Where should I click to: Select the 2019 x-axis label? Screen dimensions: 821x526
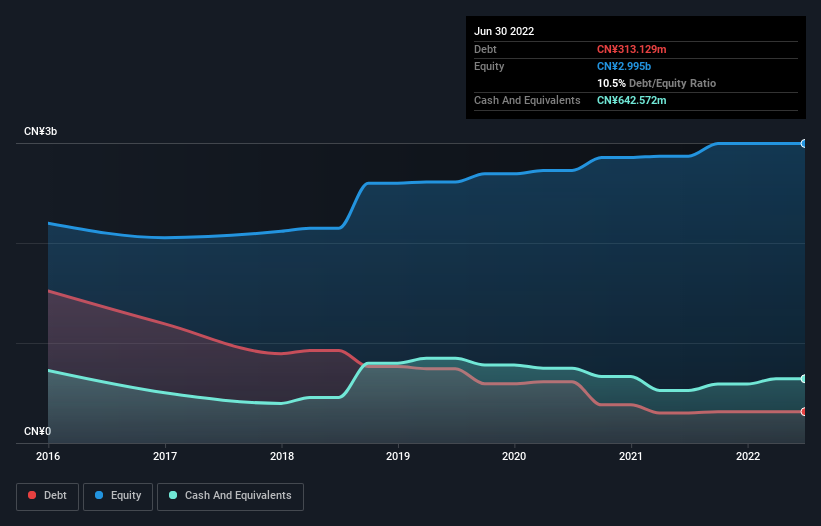point(398,456)
